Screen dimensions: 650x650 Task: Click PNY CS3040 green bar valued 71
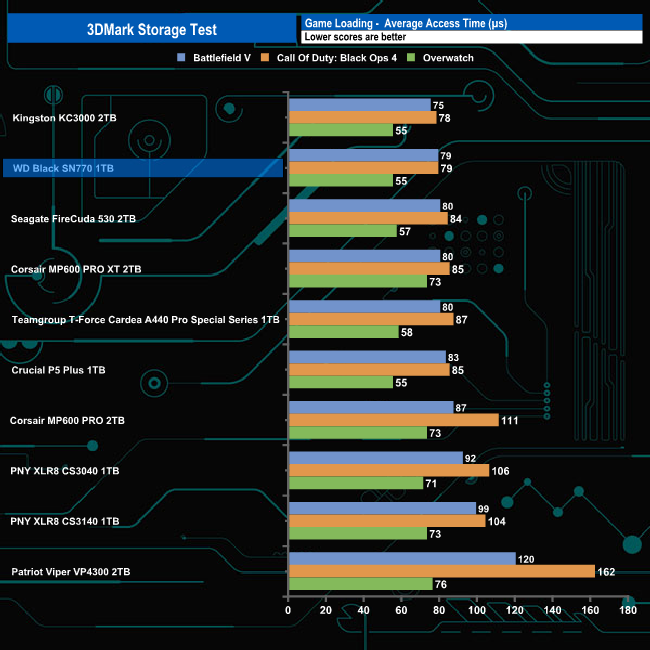(356, 483)
